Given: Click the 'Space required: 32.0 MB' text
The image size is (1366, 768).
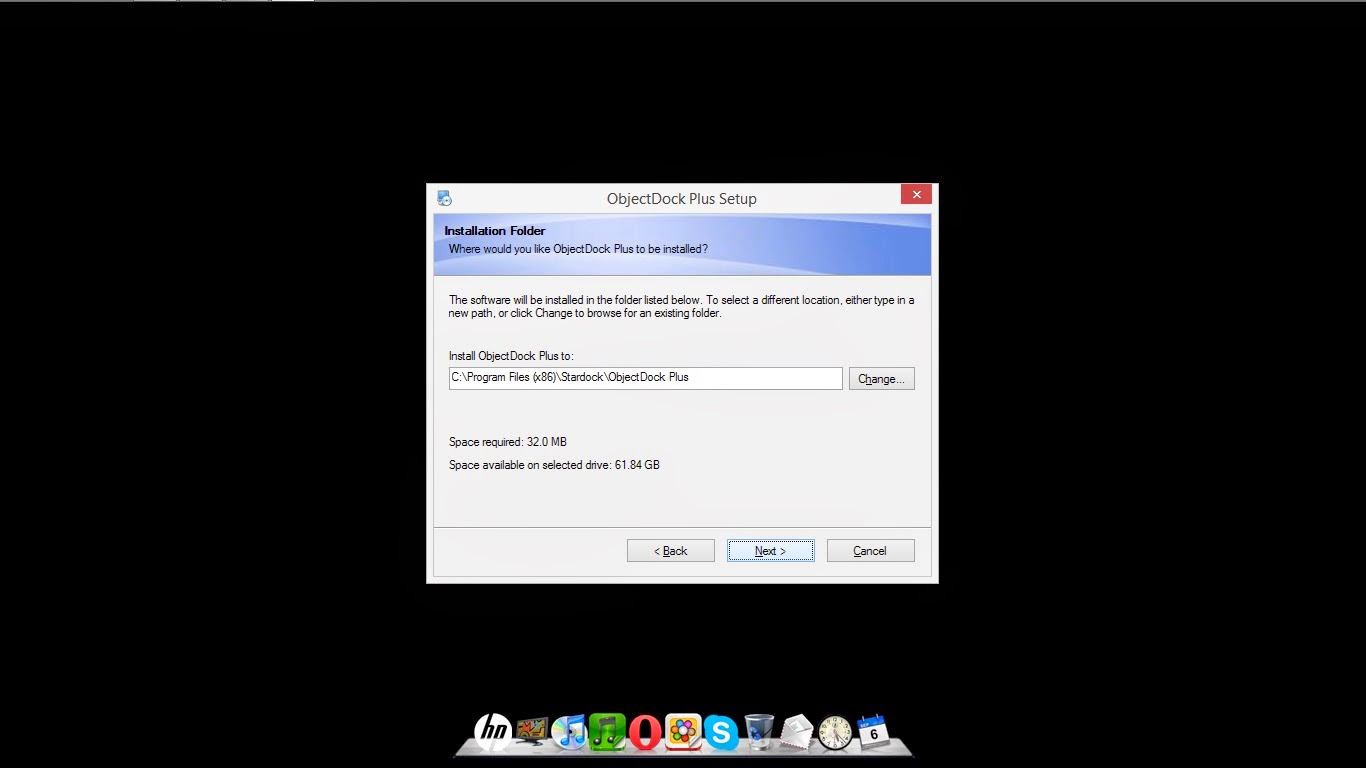Looking at the screenshot, I should (x=508, y=442).
